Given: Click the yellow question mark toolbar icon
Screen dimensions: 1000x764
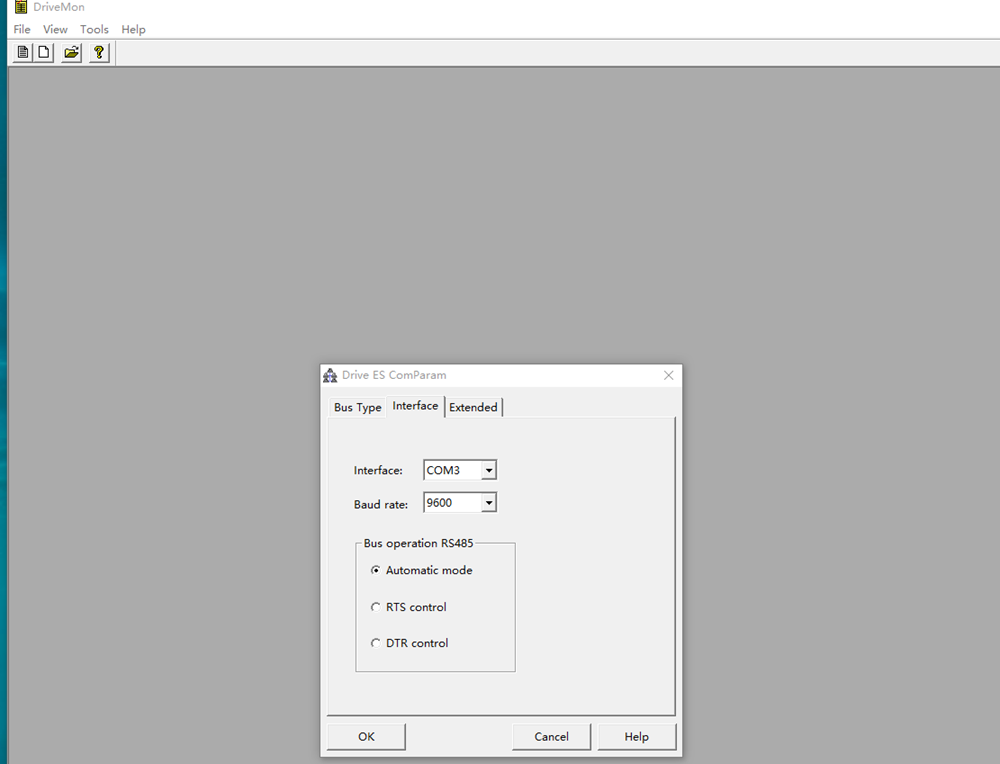Looking at the screenshot, I should coord(98,53).
